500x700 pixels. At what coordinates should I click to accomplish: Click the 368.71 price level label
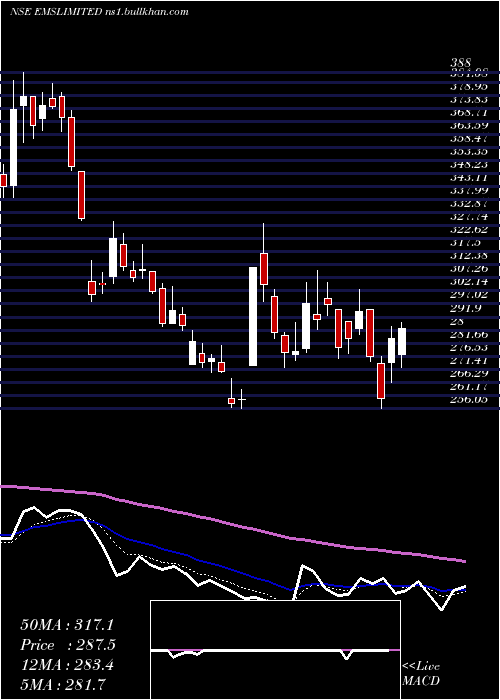(x=468, y=112)
